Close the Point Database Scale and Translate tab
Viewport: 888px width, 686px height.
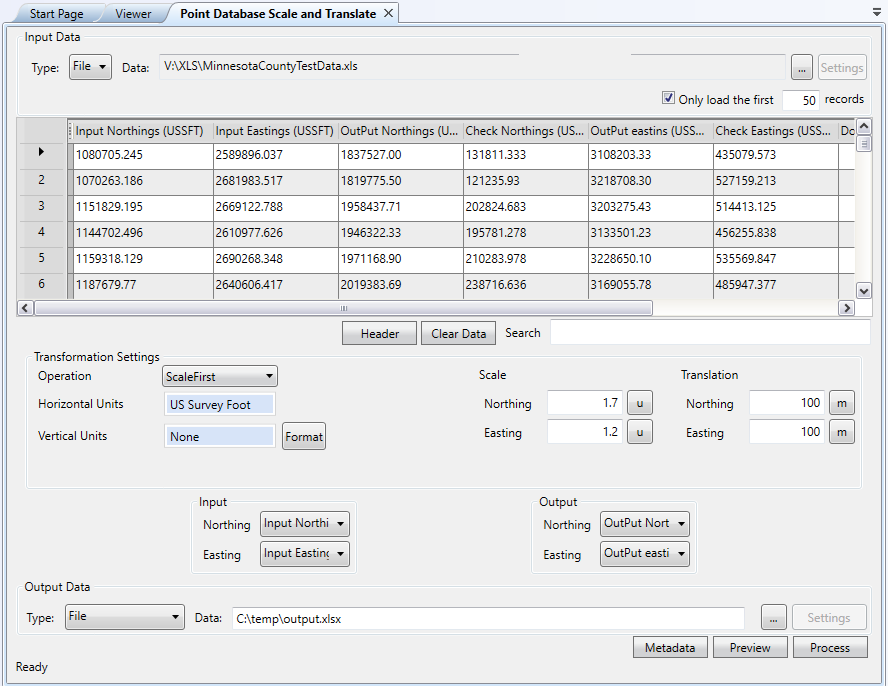389,14
